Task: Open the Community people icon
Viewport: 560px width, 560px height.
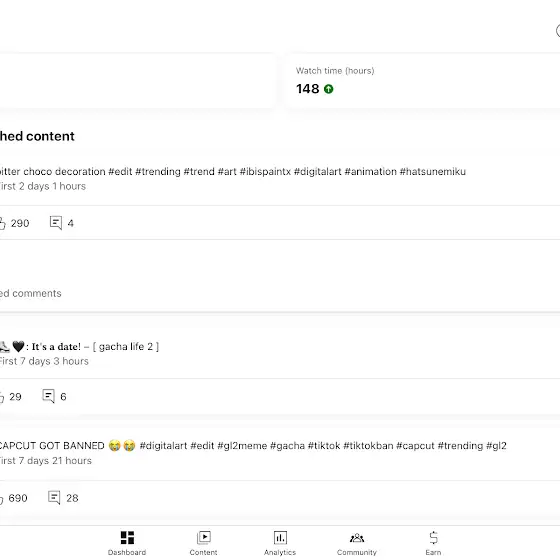Action: (357, 538)
